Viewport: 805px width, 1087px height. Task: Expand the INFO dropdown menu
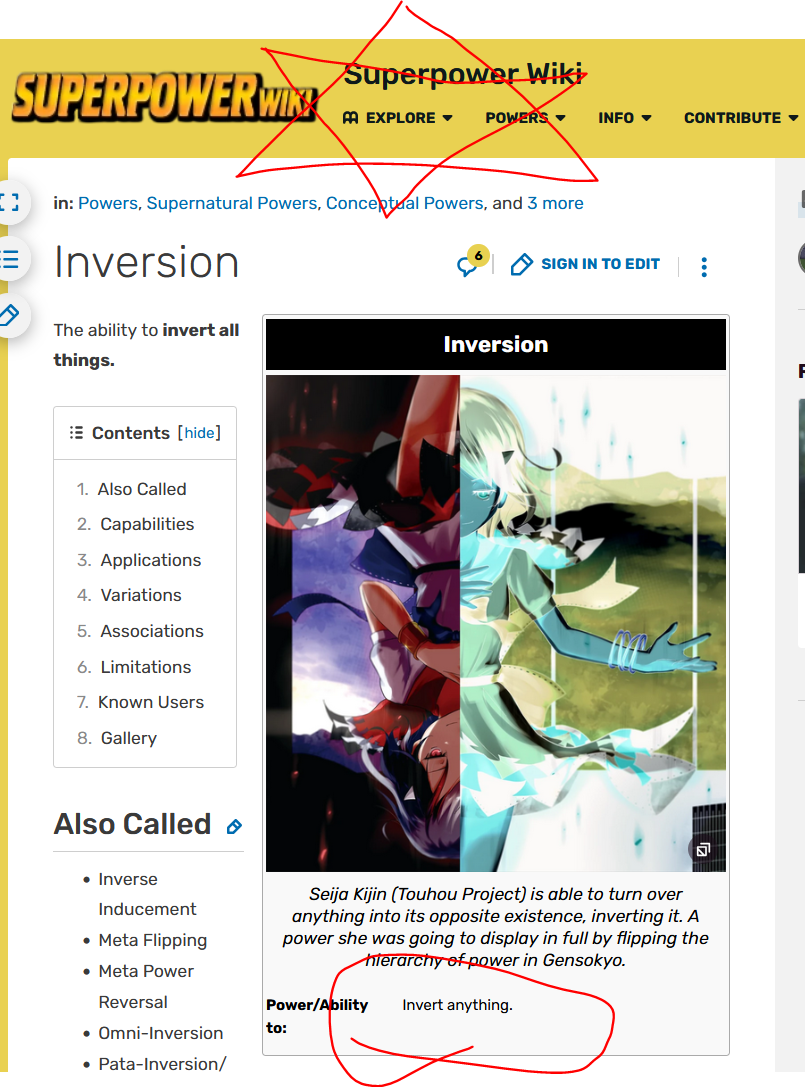click(x=625, y=118)
